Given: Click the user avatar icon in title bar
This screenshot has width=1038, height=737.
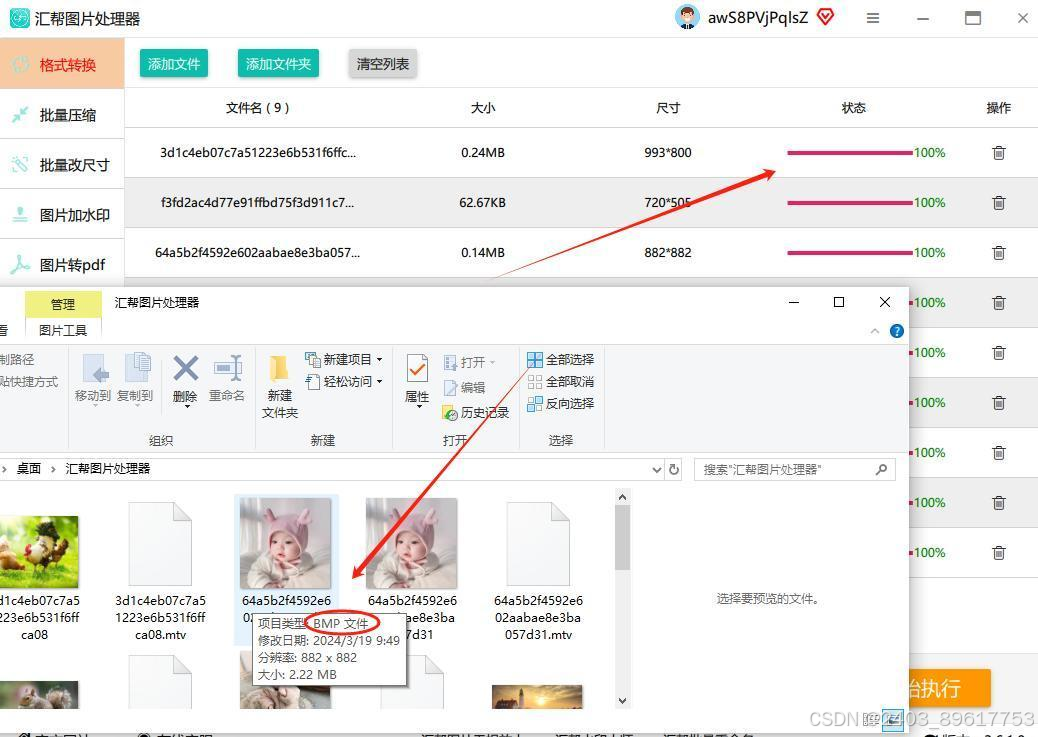Looking at the screenshot, I should [687, 17].
